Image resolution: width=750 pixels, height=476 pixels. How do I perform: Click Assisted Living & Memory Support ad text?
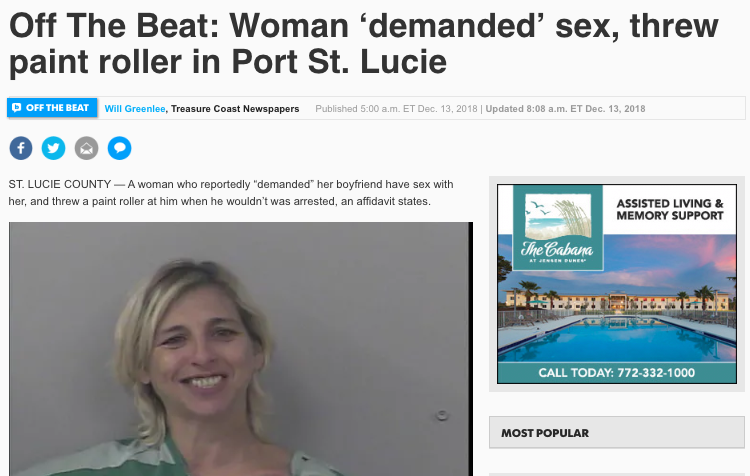(x=670, y=210)
